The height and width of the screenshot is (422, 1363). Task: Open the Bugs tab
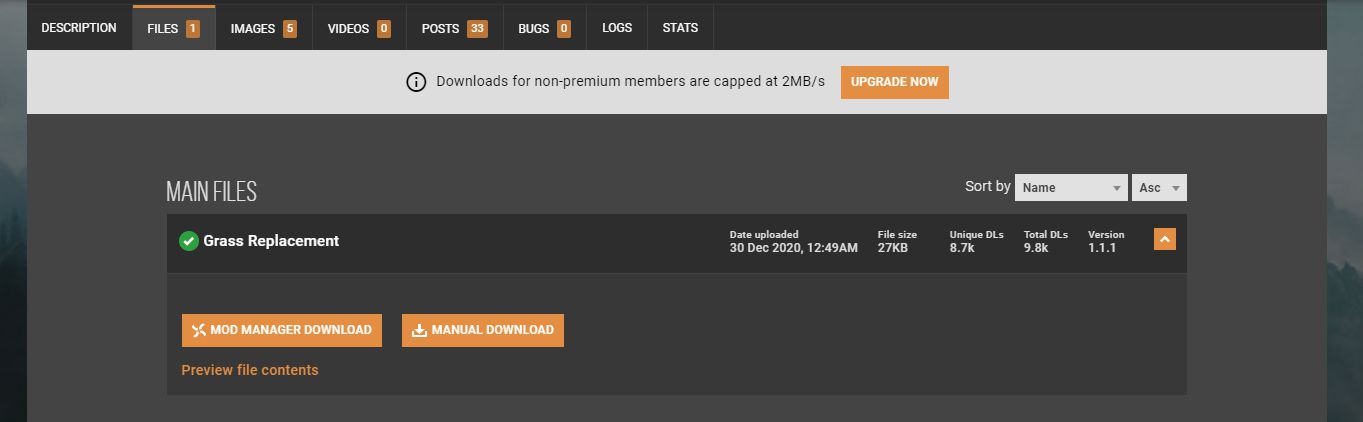544,28
